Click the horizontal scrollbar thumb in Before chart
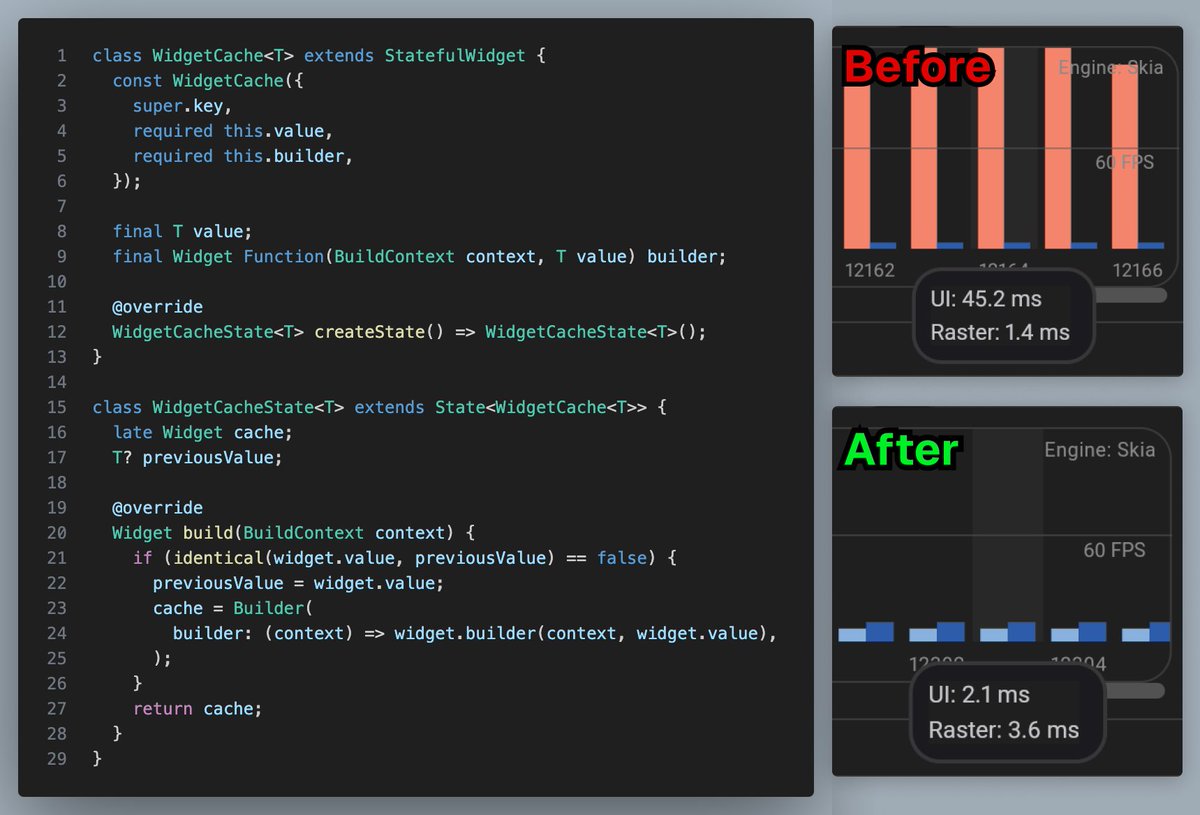The image size is (1200, 815). [1130, 295]
